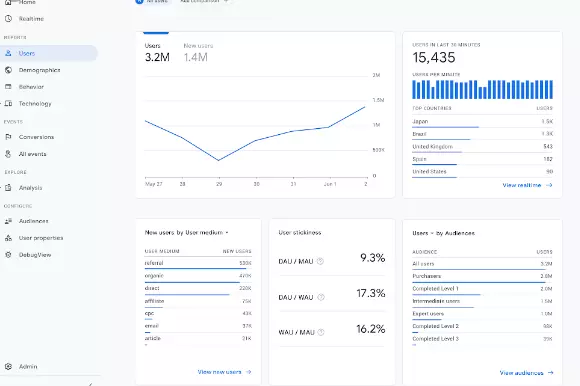Screen dimensions: 580x386
Task: Collapse the sidebar with the bottom chevron
Action: (90, 384)
